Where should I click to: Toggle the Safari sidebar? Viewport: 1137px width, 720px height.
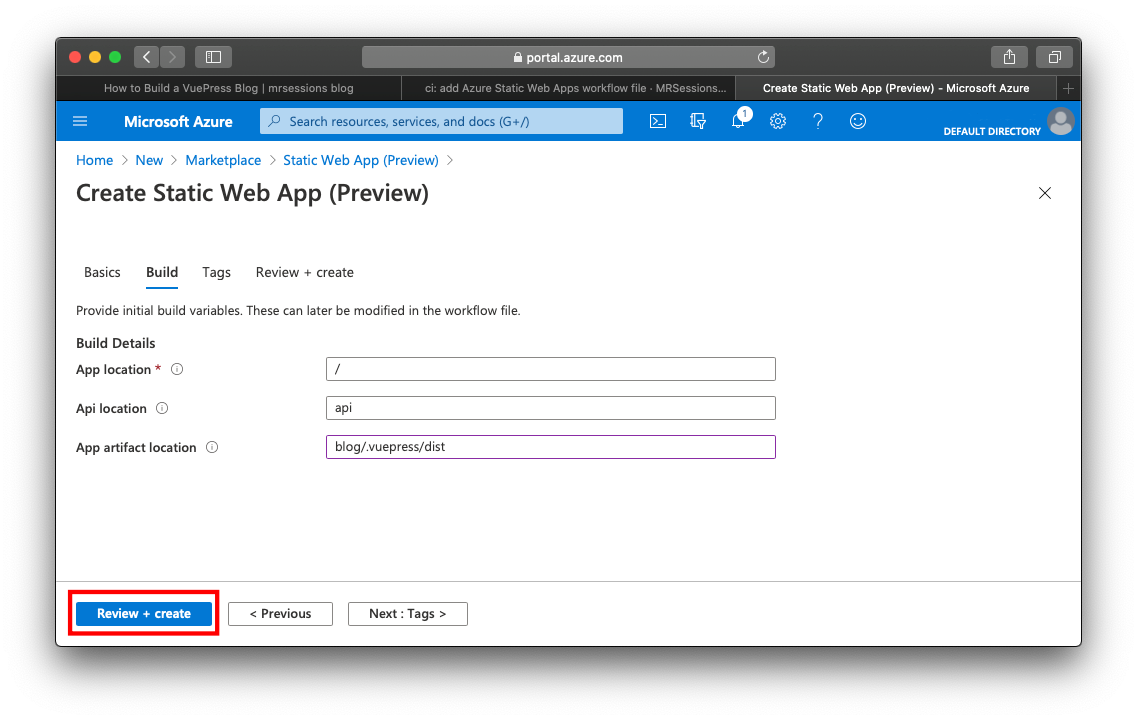coord(213,57)
